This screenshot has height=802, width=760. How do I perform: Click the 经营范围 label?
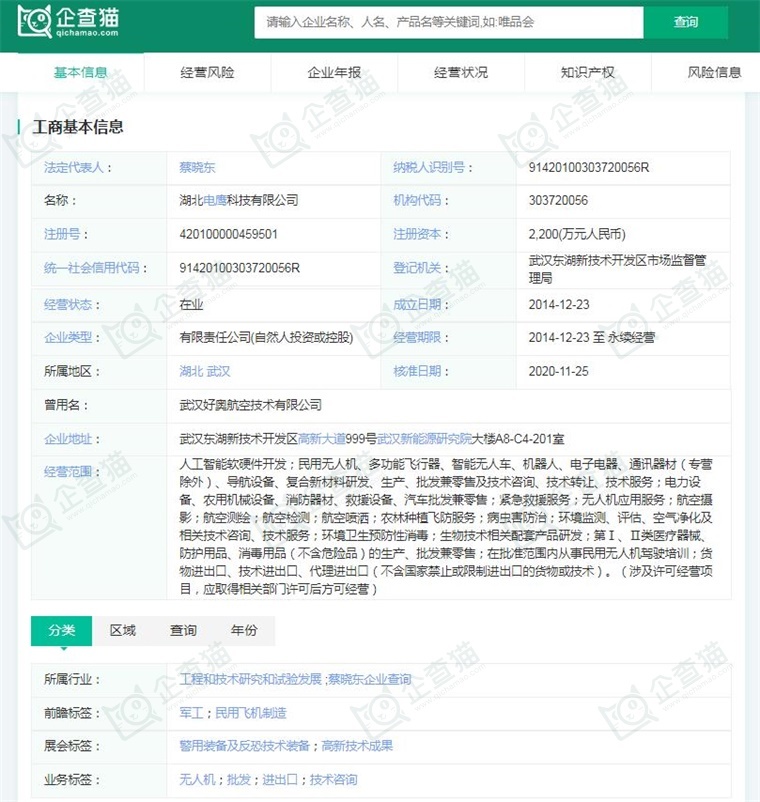tap(68, 472)
